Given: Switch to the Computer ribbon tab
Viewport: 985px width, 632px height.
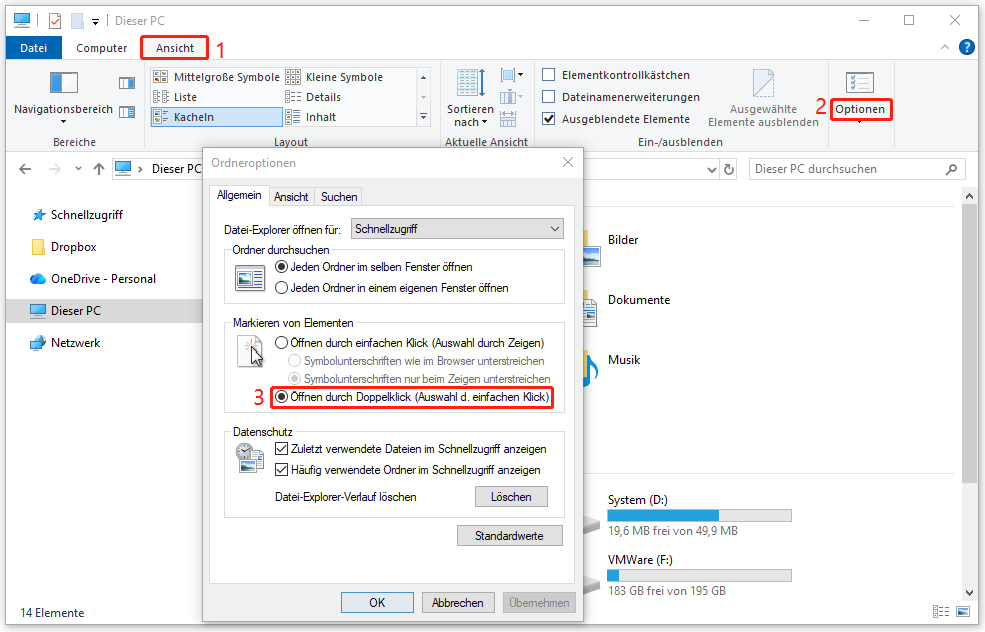Looking at the screenshot, I should [x=101, y=48].
